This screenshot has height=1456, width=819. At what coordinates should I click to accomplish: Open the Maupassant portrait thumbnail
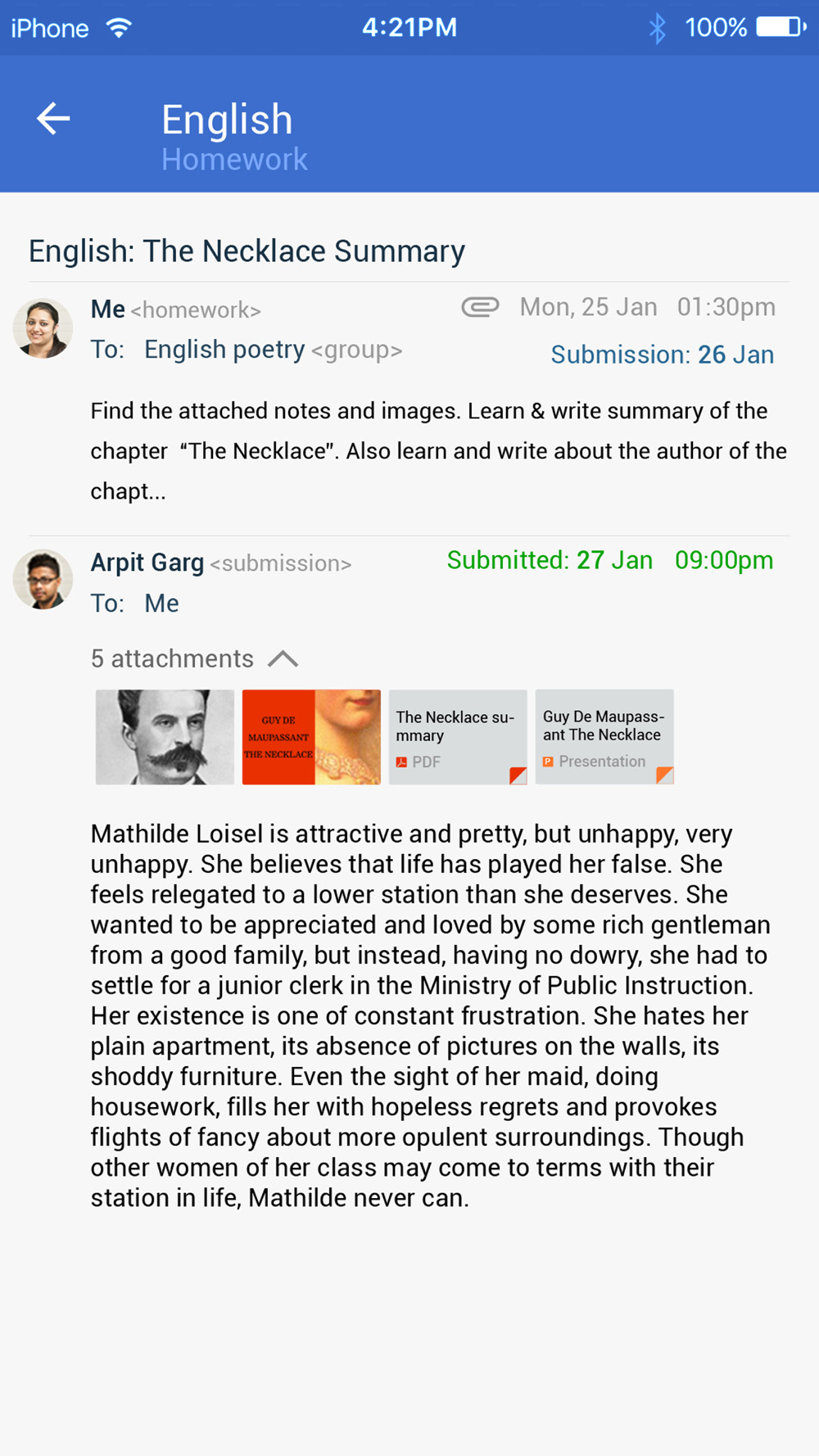[x=165, y=737]
